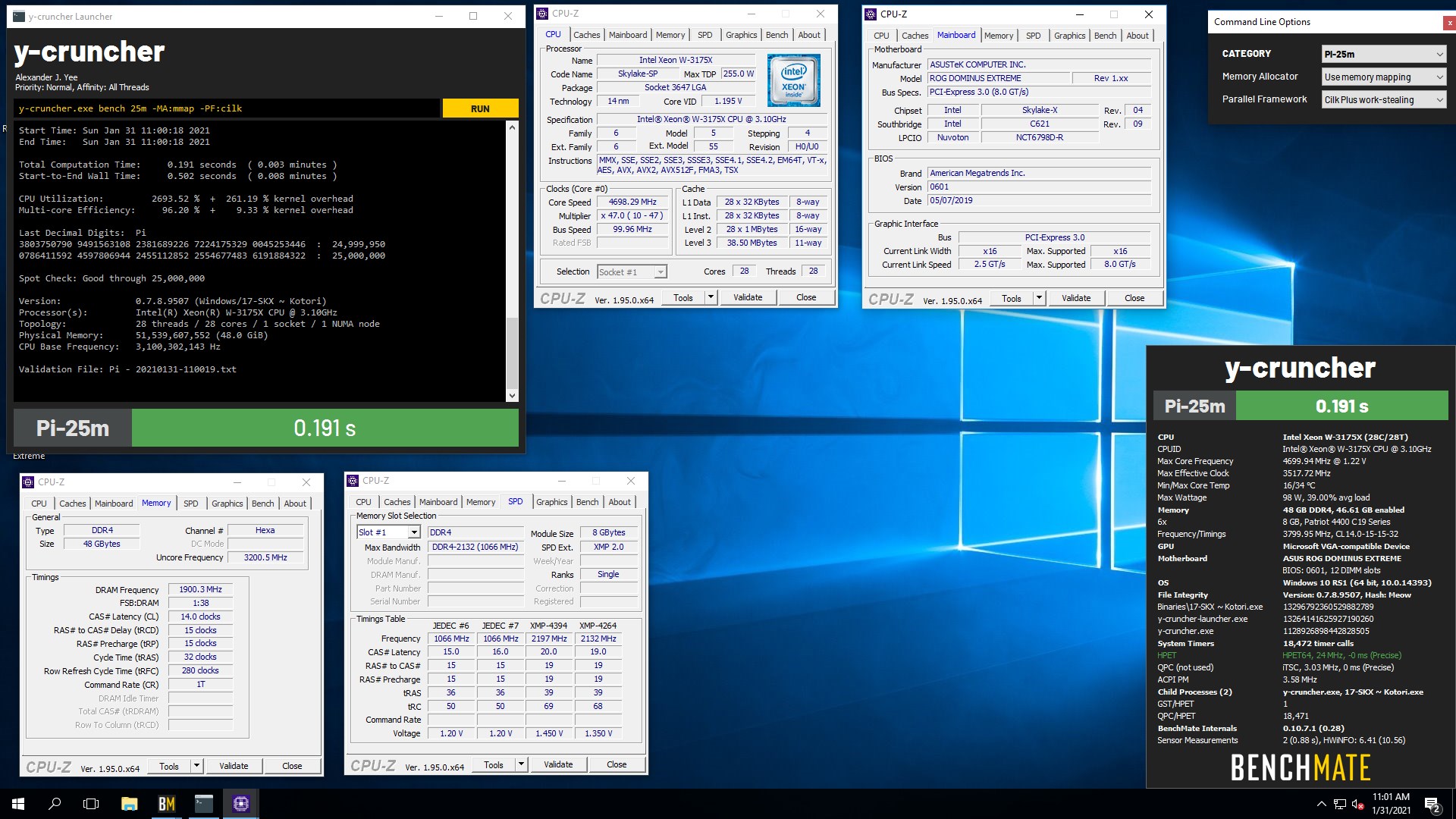Image resolution: width=1456 pixels, height=819 pixels.
Task: Select SPD tab in Memory window
Action: pyautogui.click(x=190, y=504)
